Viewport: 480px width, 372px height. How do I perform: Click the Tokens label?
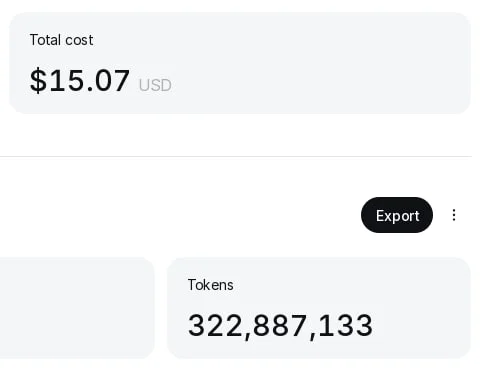coord(210,285)
